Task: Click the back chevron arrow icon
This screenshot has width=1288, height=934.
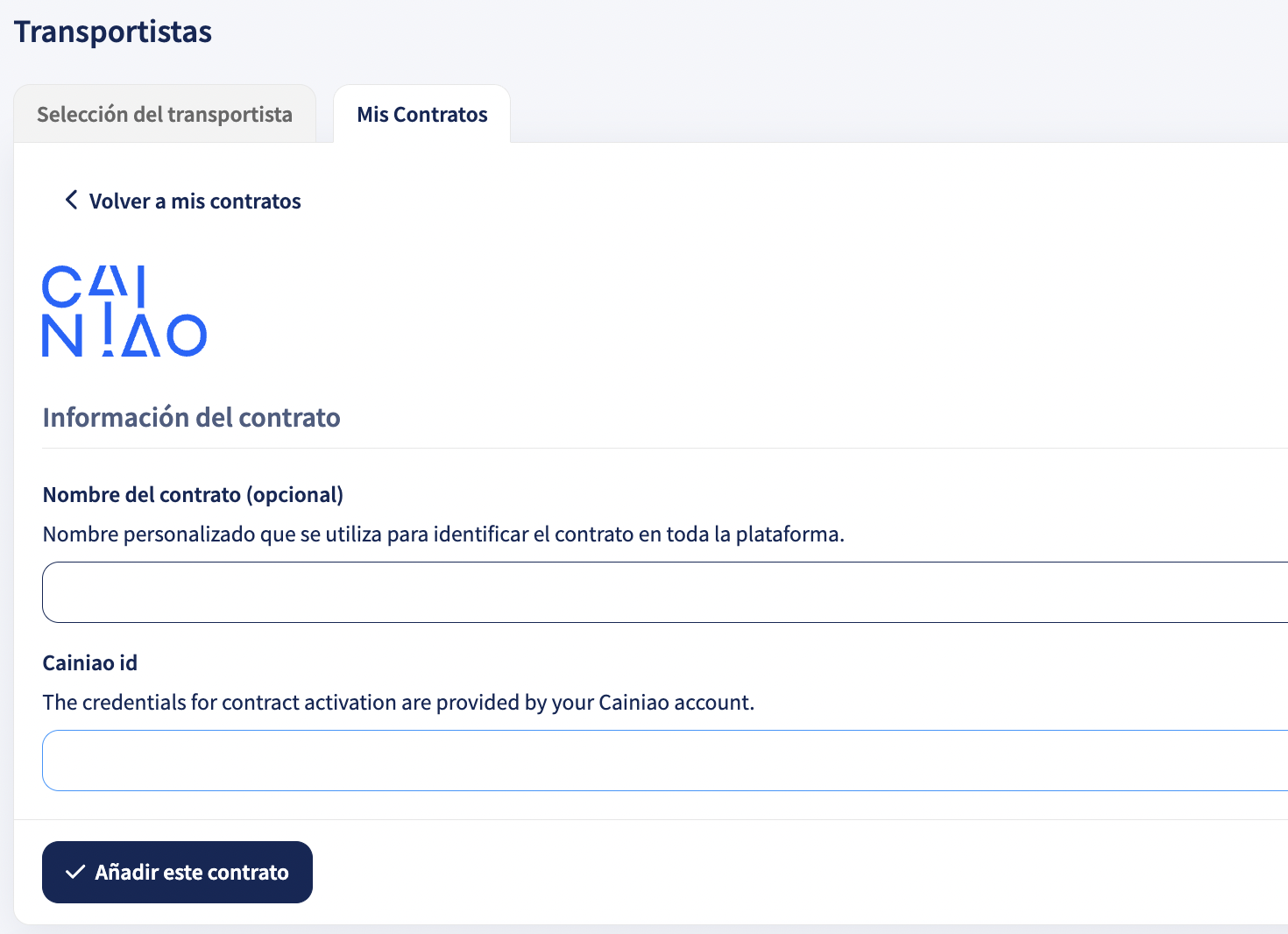Action: coord(72,200)
